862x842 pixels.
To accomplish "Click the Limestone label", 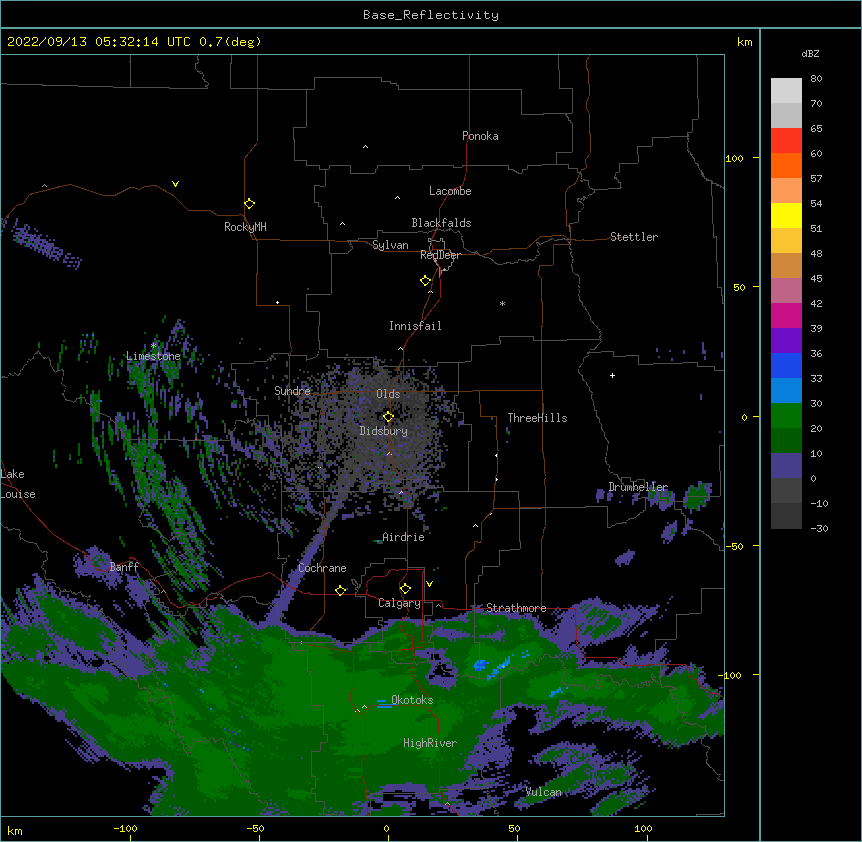I will pyautogui.click(x=153, y=356).
